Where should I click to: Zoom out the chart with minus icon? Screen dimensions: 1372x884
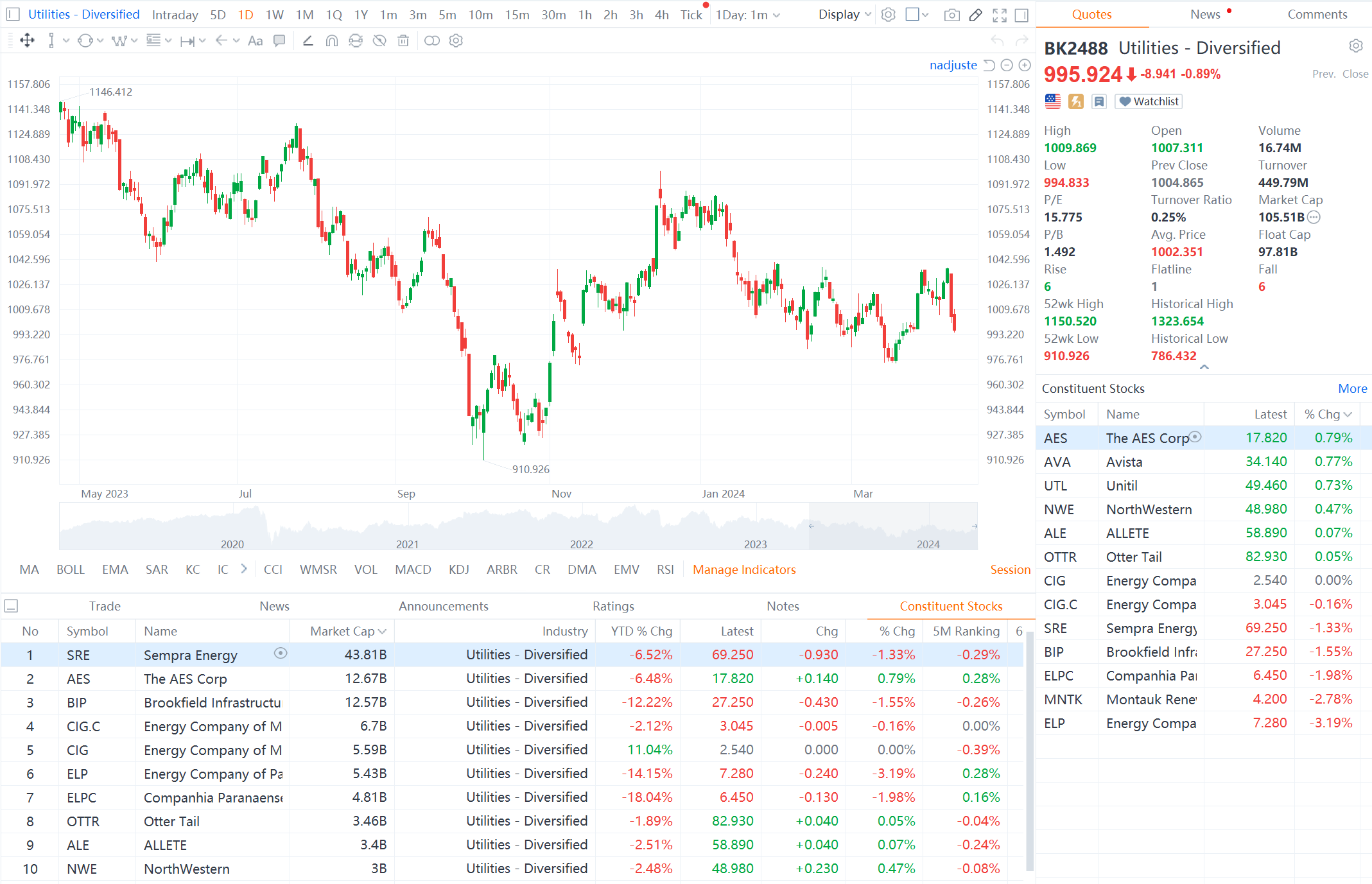pos(1007,65)
